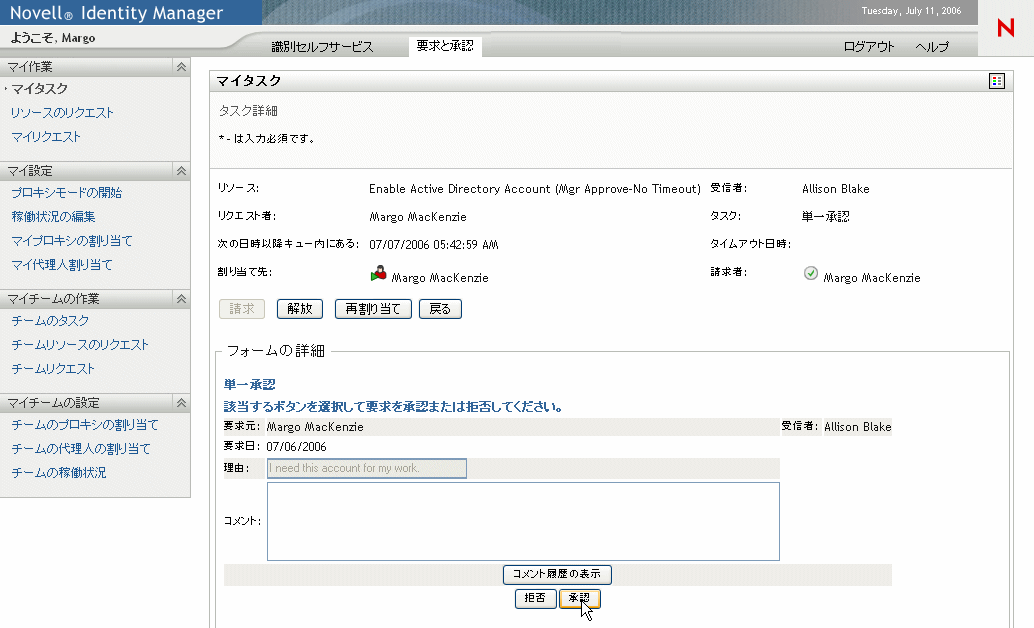Viewport: 1034px width, 628px height.
Task: Collapse the マイ作業 section
Action: click(181, 67)
